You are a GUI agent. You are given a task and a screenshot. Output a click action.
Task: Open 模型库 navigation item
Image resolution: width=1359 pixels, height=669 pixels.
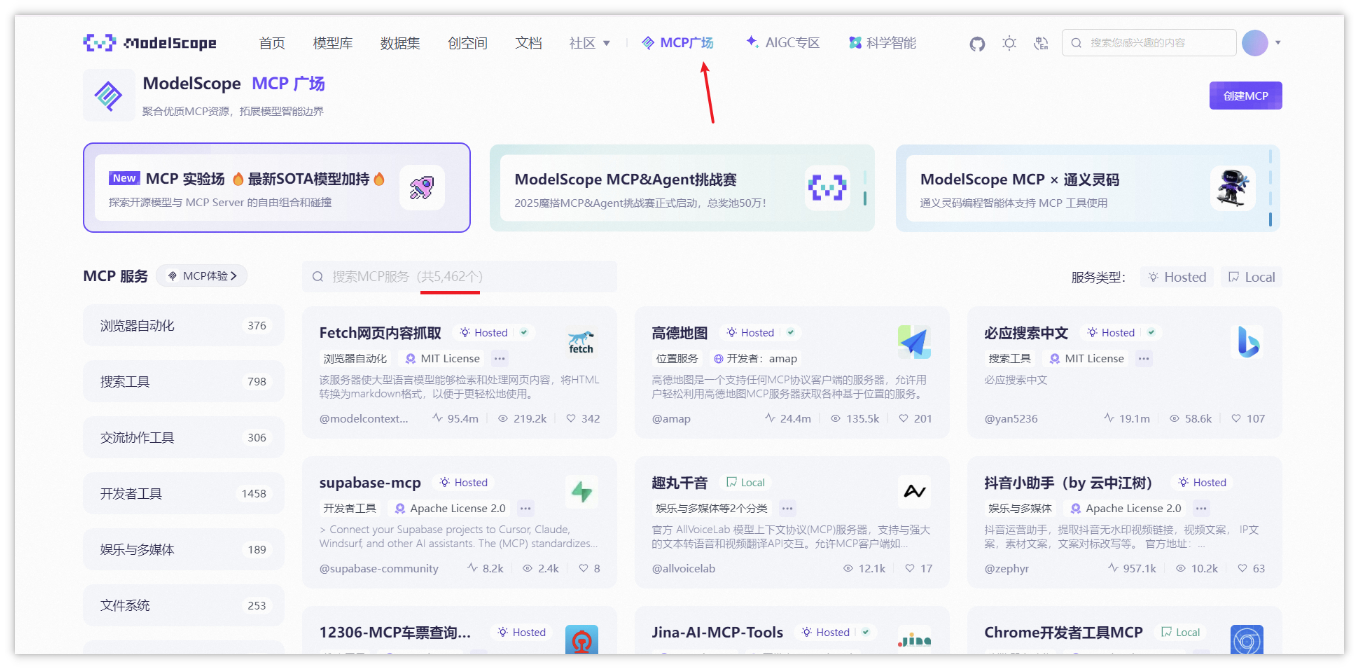(x=333, y=43)
